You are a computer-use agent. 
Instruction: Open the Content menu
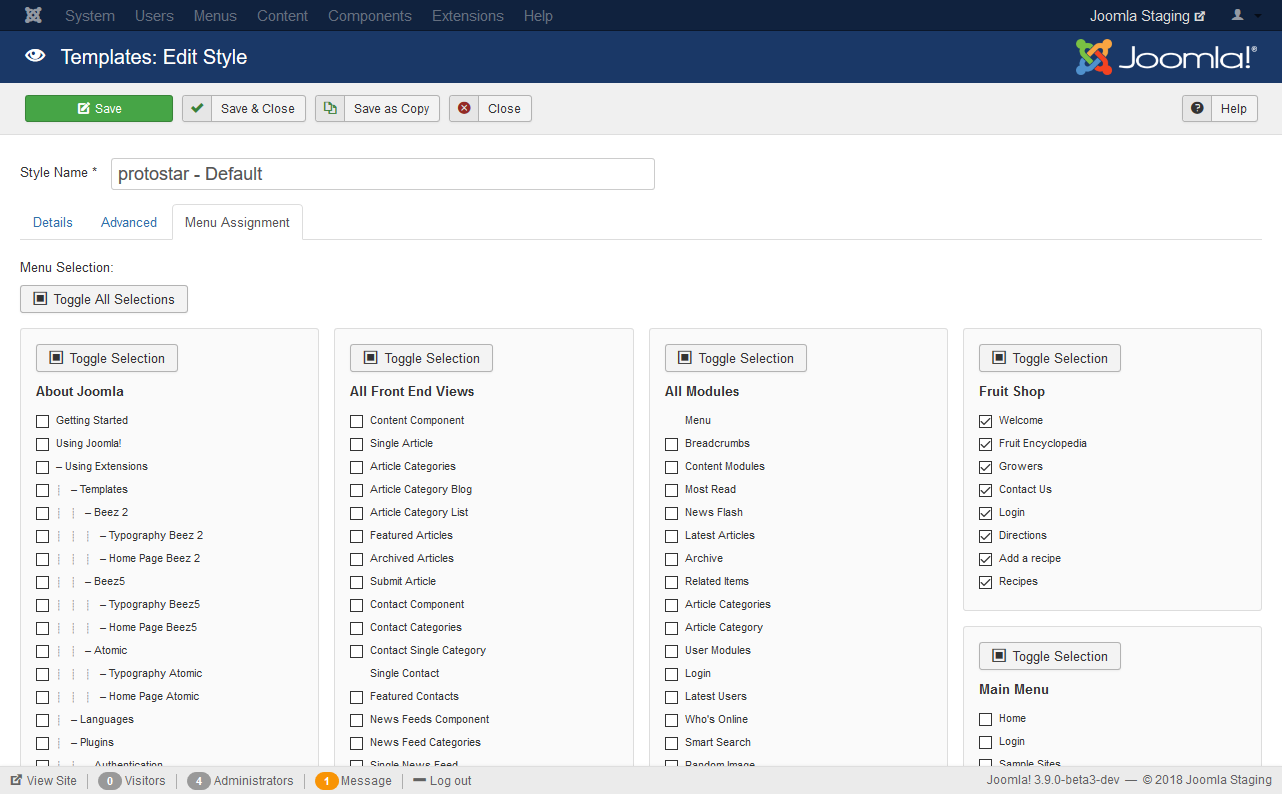pos(282,16)
